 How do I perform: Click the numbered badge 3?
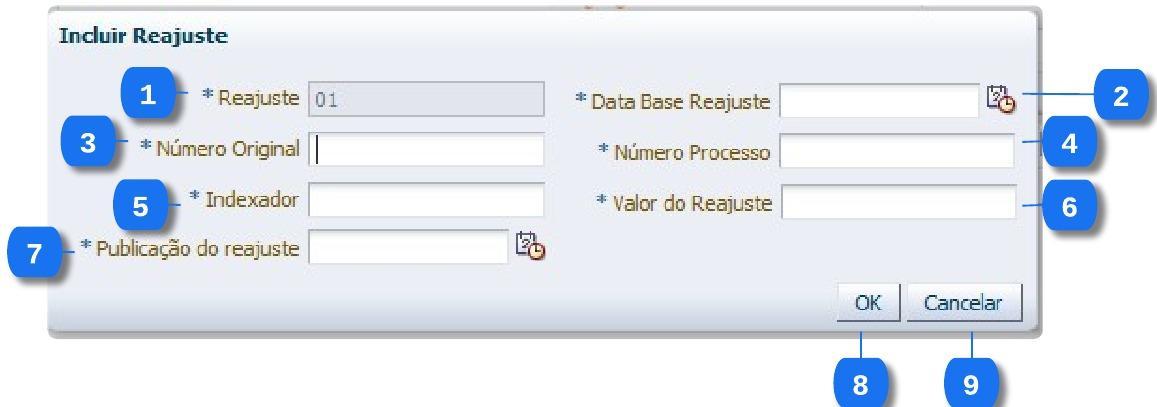pos(88,144)
